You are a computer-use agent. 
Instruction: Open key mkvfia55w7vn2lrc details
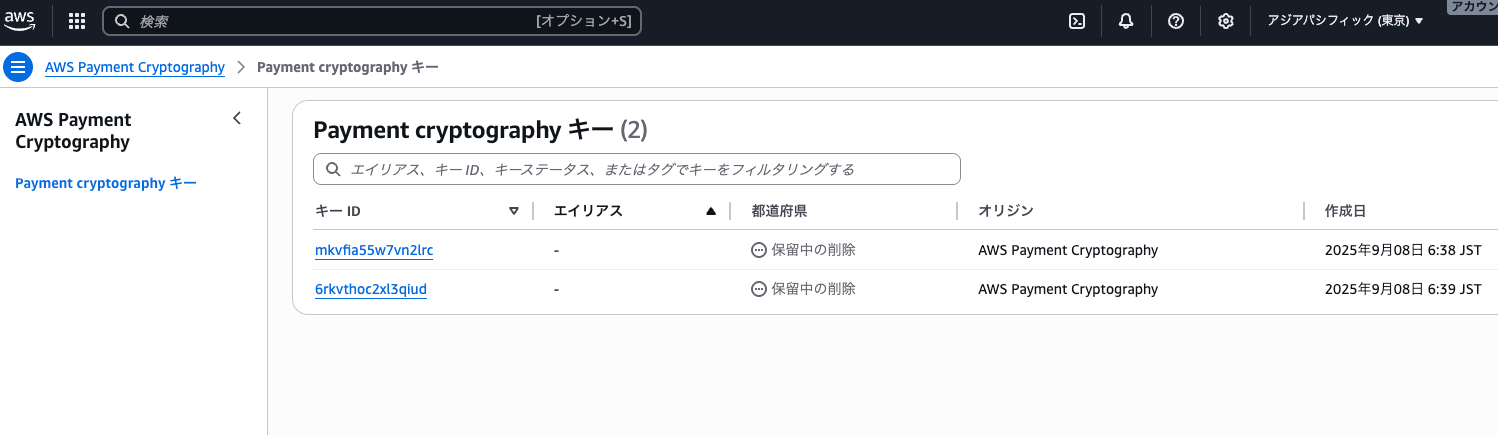pos(374,250)
